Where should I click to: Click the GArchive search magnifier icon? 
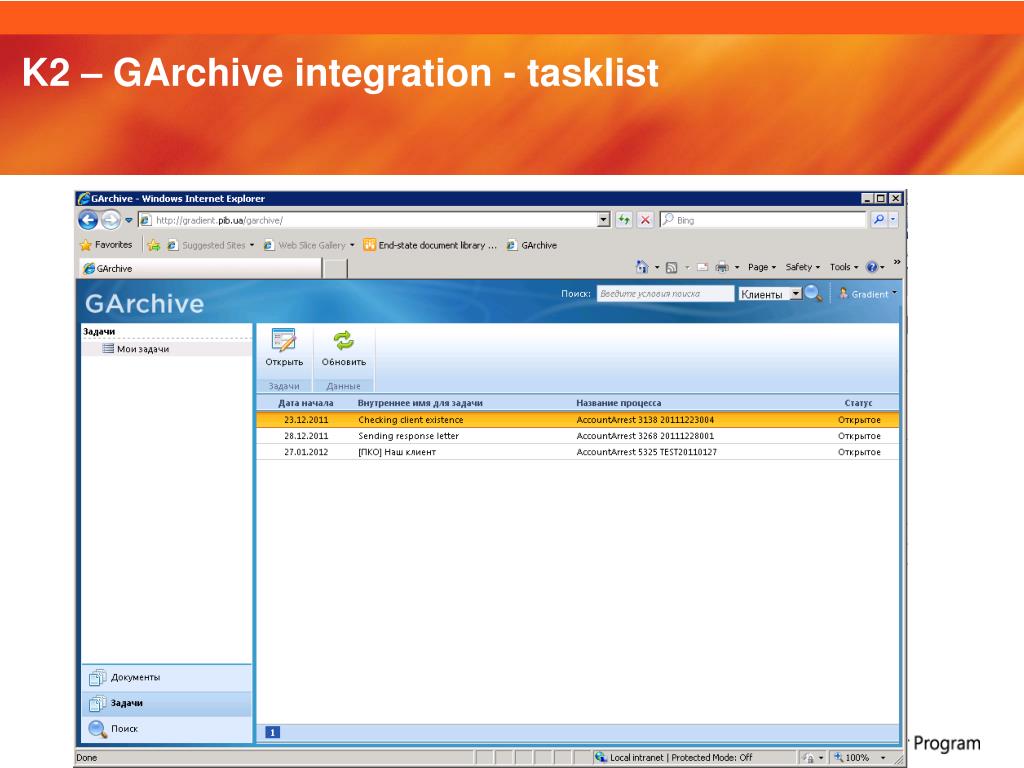813,293
